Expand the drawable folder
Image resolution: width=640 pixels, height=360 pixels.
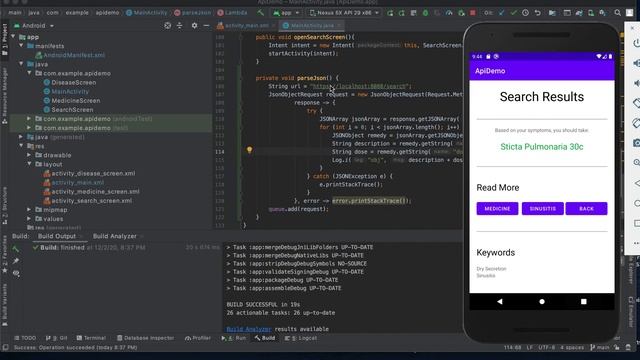(29, 155)
